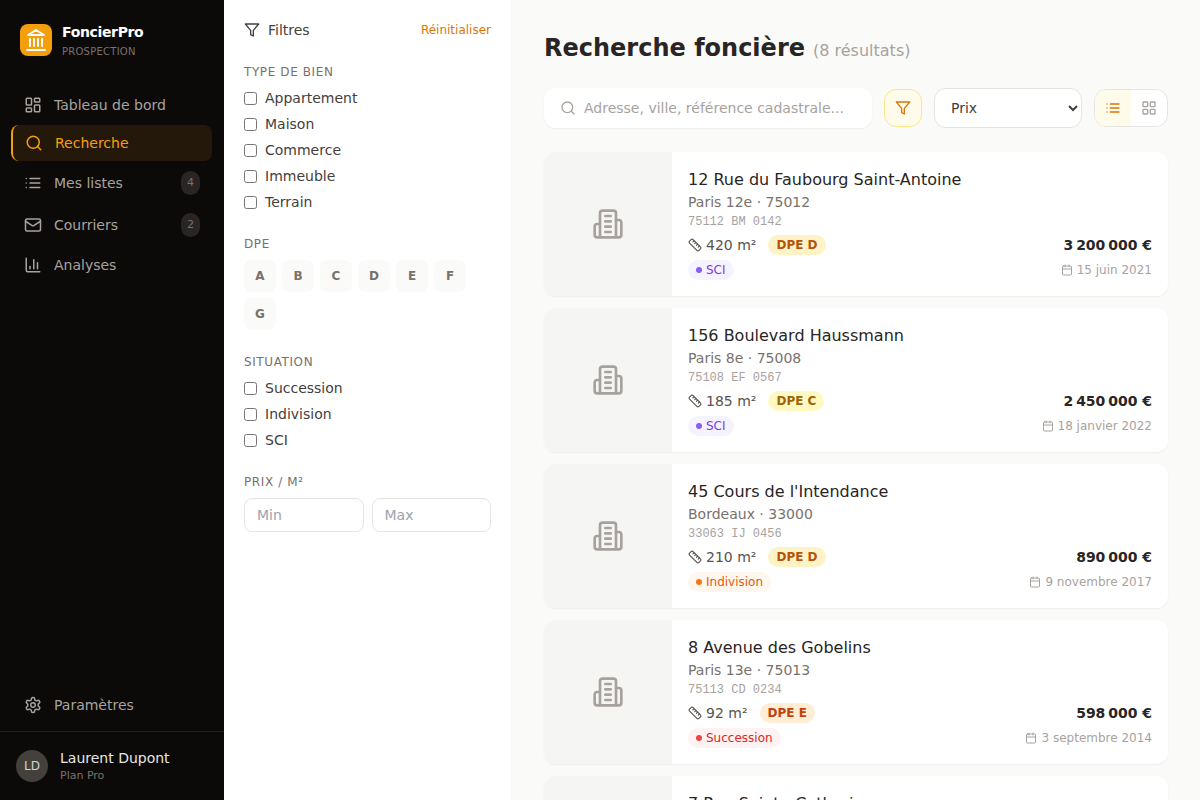Go to Courriers in the sidebar
Screen dimensions: 1200x800
[x=111, y=225]
